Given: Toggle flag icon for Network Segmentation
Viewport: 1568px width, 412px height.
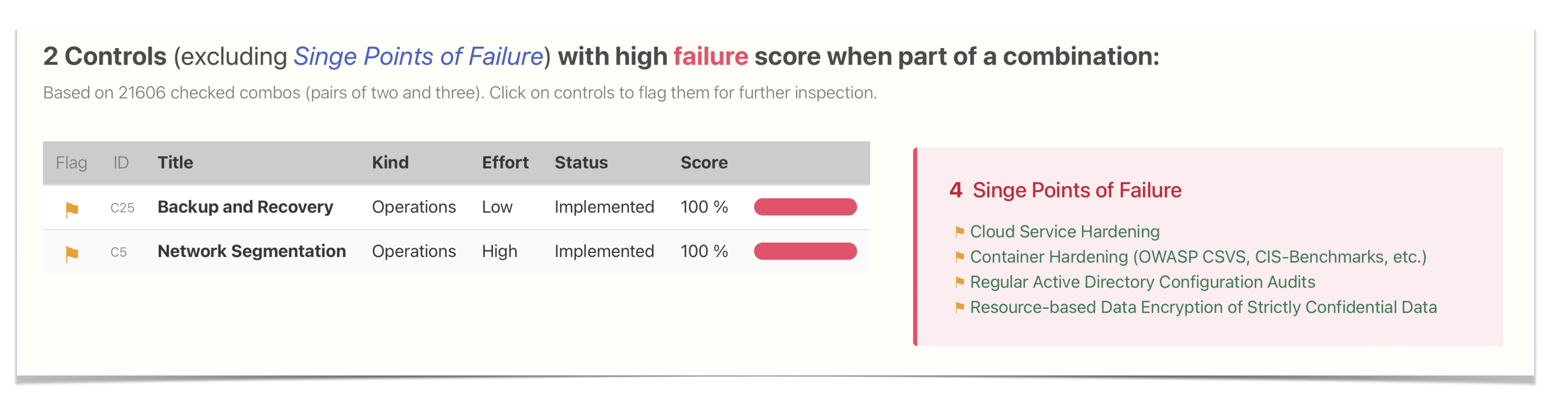Looking at the screenshot, I should (x=72, y=254).
